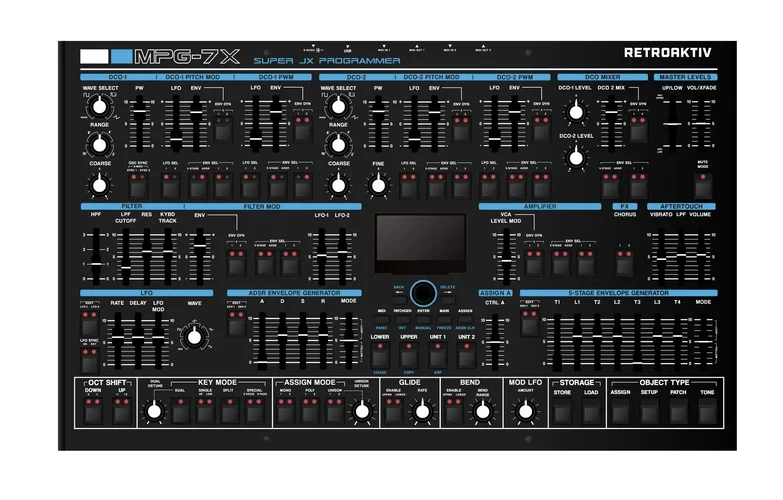The image size is (783, 500).
Task: Click the Mod LFO Amount knob
Action: [525, 411]
